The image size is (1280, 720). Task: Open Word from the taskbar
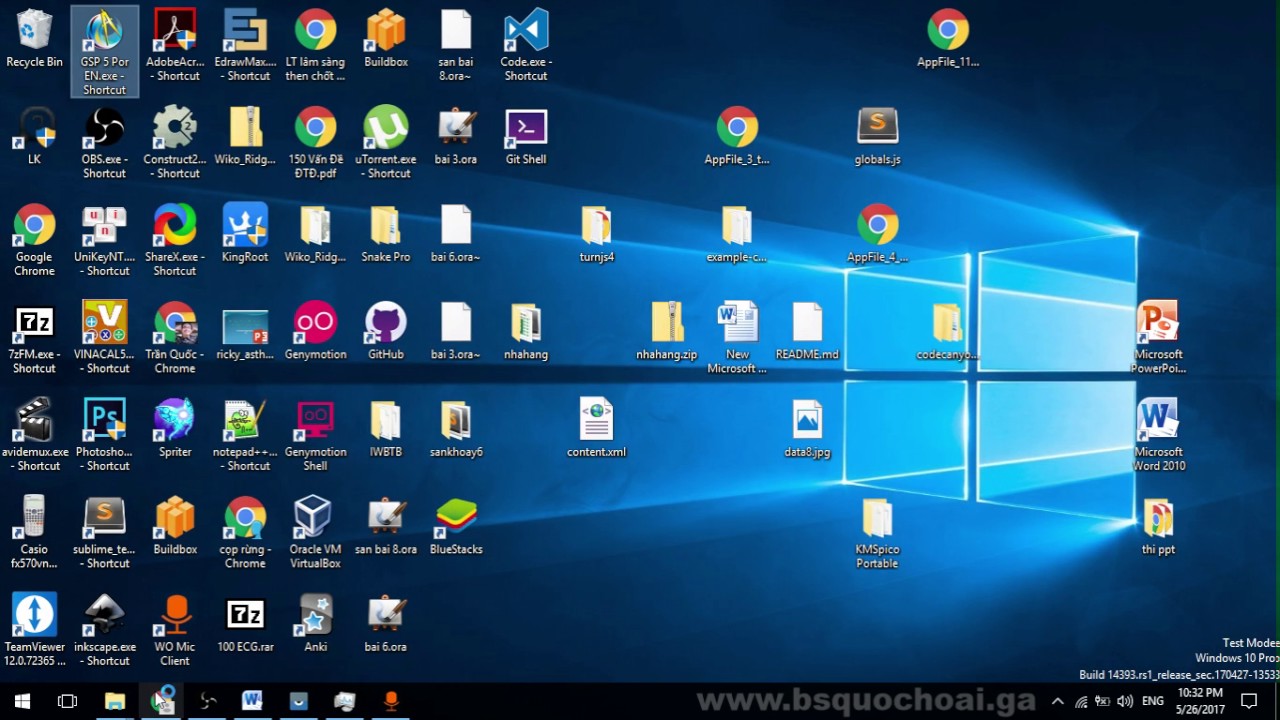(252, 701)
